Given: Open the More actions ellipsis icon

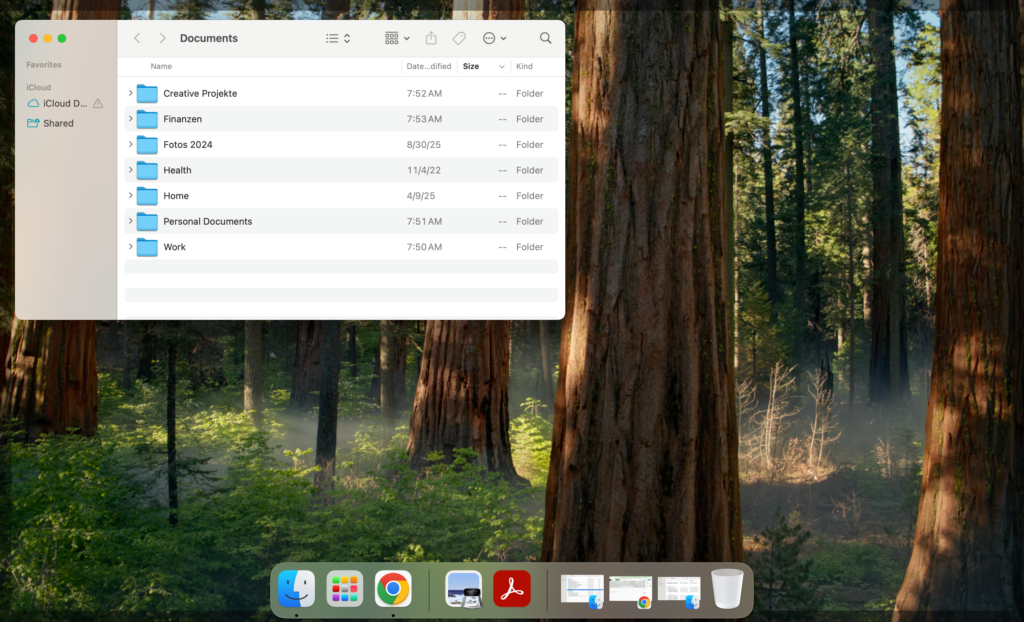Looking at the screenshot, I should (x=490, y=38).
